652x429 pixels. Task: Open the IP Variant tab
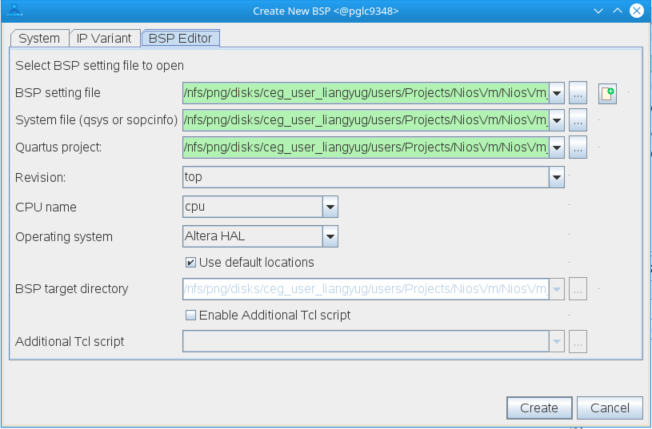[104, 38]
